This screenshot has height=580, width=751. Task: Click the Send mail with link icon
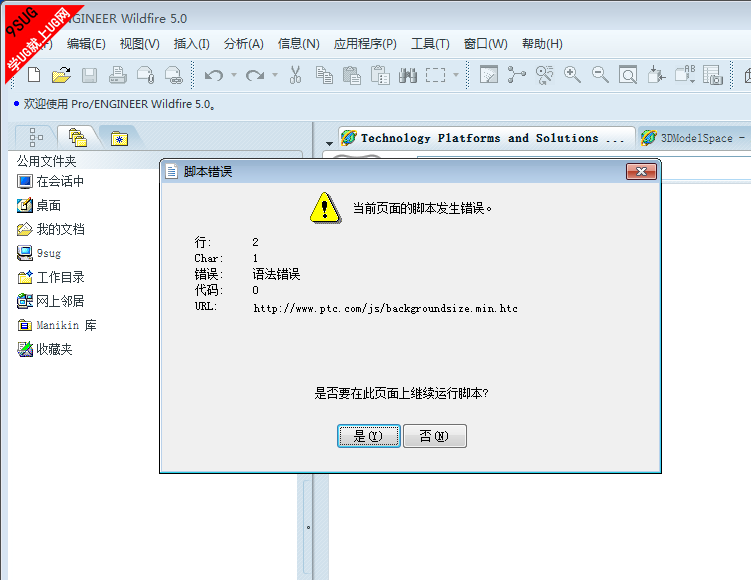(173, 75)
